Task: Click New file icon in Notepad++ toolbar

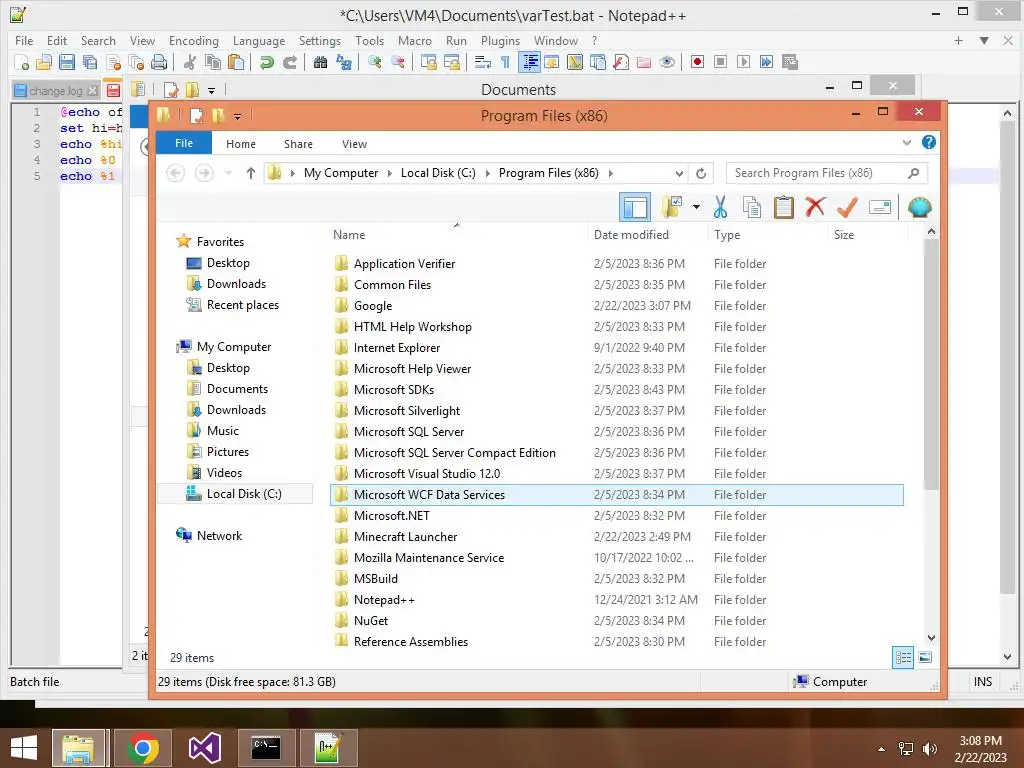Action: click(x=22, y=62)
